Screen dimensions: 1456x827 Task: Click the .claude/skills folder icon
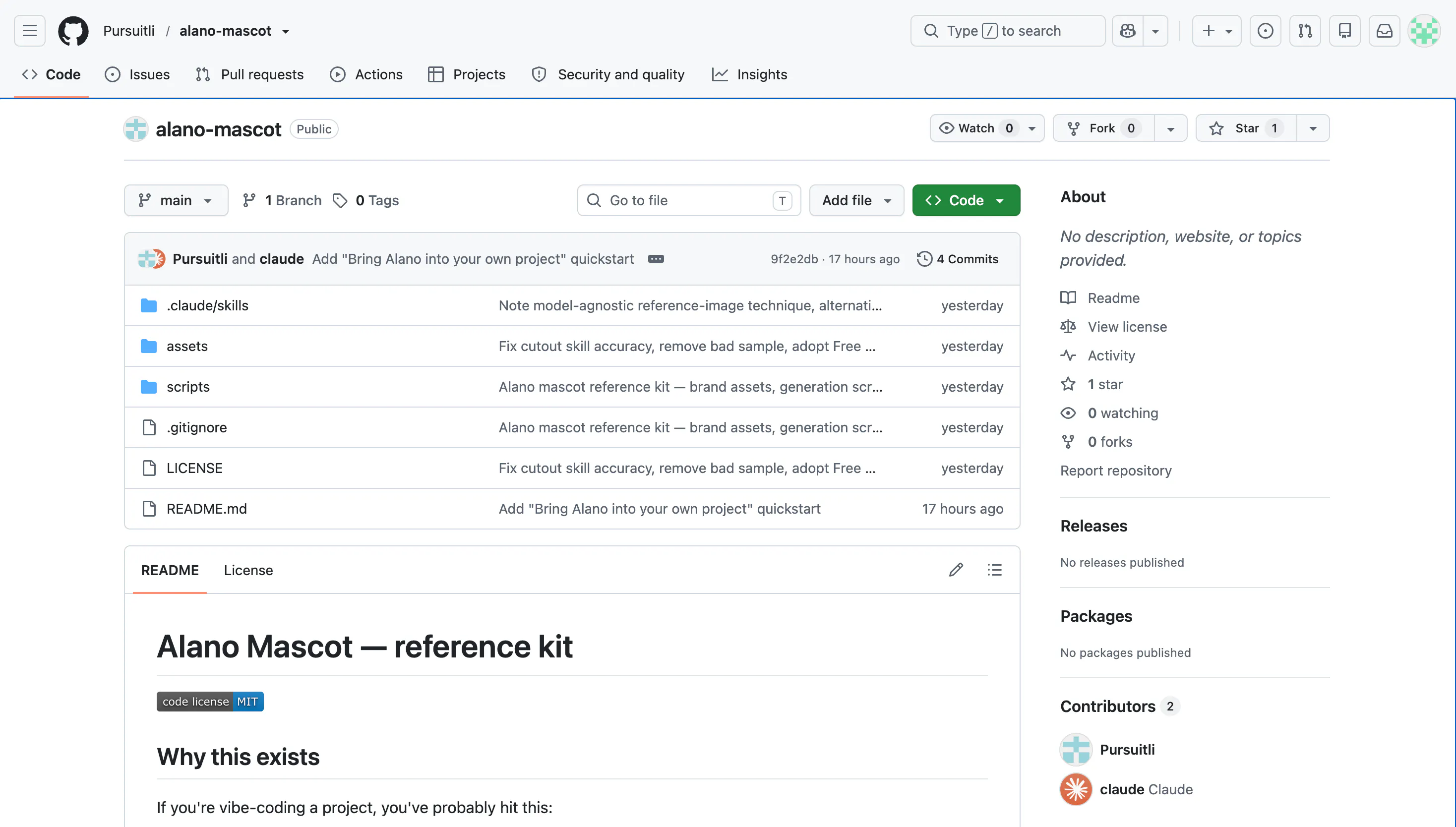click(149, 305)
